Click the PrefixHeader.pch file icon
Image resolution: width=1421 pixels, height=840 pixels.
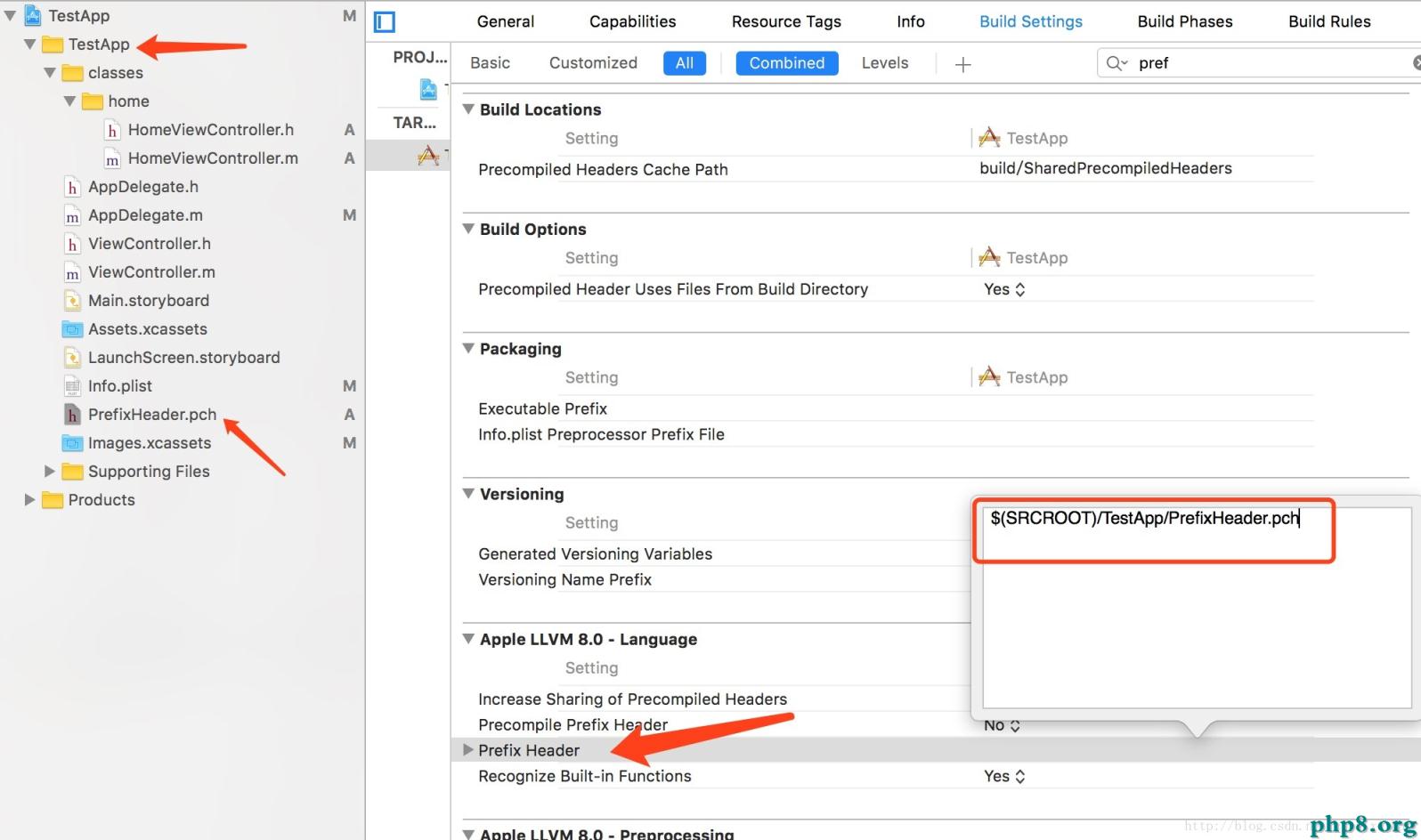[x=72, y=415]
